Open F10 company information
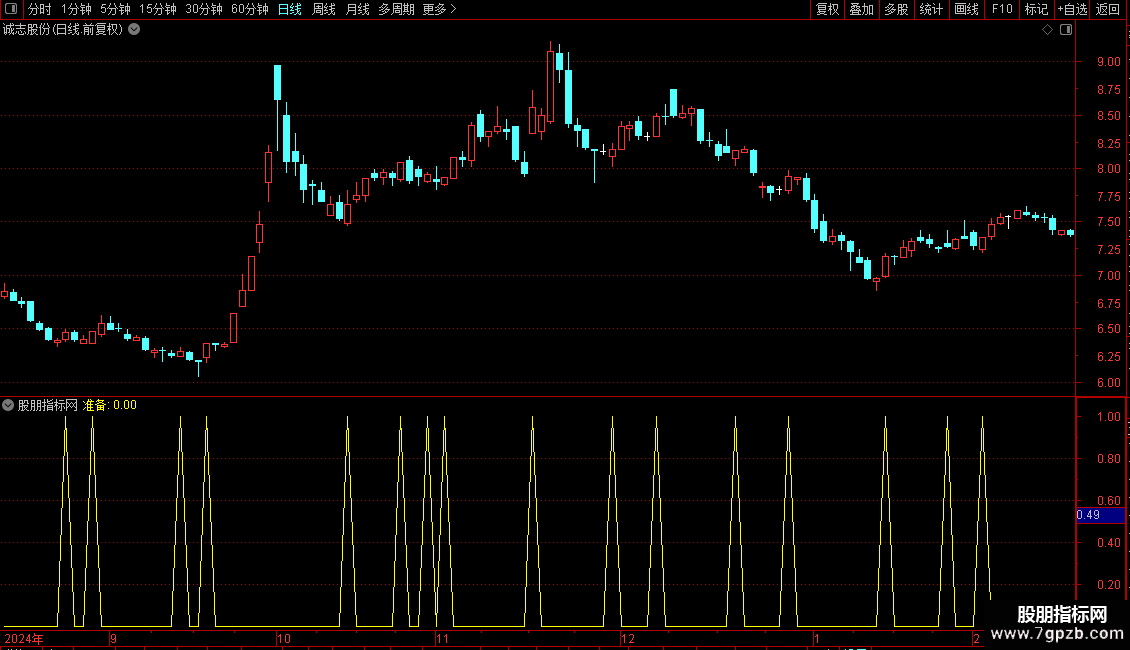This screenshot has height=650, width=1130. click(x=1002, y=9)
